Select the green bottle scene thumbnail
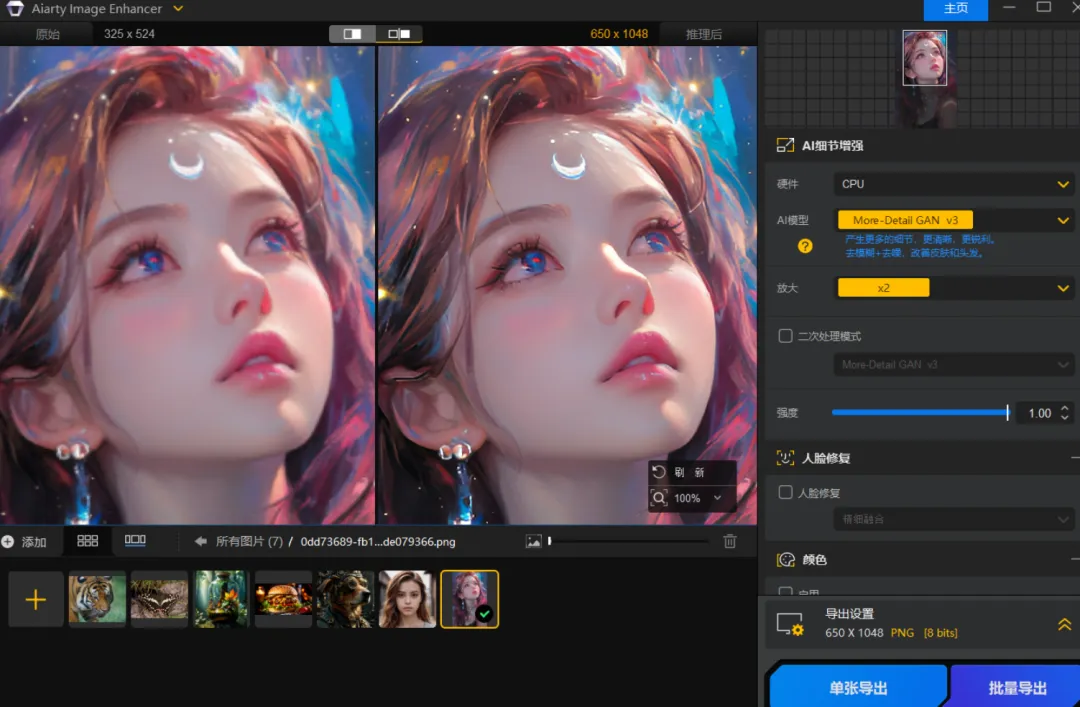This screenshot has width=1080, height=707. [220, 599]
